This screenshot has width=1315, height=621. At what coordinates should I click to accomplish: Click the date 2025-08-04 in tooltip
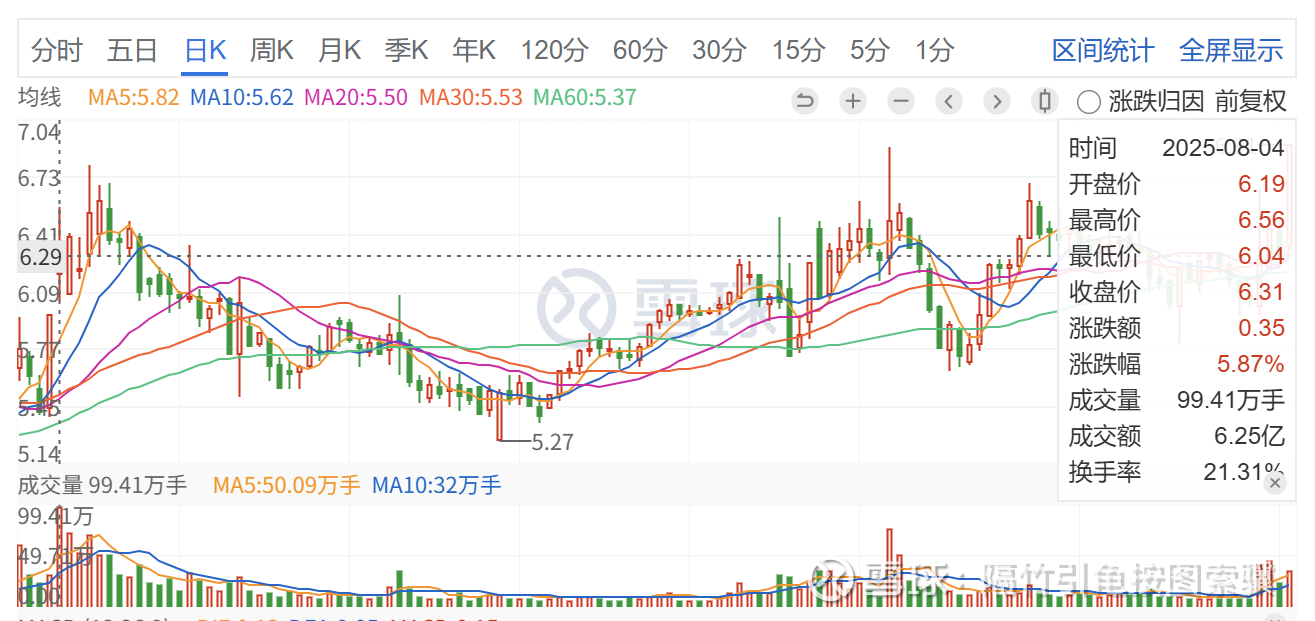[x=1223, y=148]
